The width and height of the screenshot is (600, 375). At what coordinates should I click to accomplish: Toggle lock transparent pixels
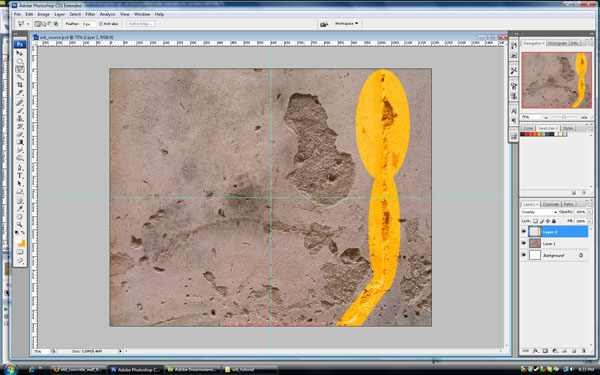(x=535, y=221)
